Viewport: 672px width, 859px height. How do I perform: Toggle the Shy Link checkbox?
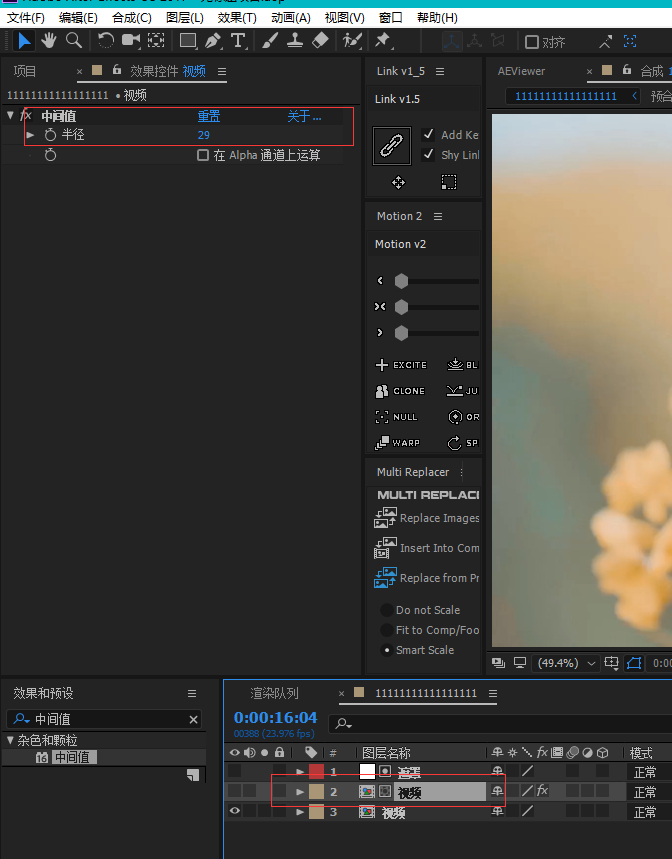(x=428, y=155)
